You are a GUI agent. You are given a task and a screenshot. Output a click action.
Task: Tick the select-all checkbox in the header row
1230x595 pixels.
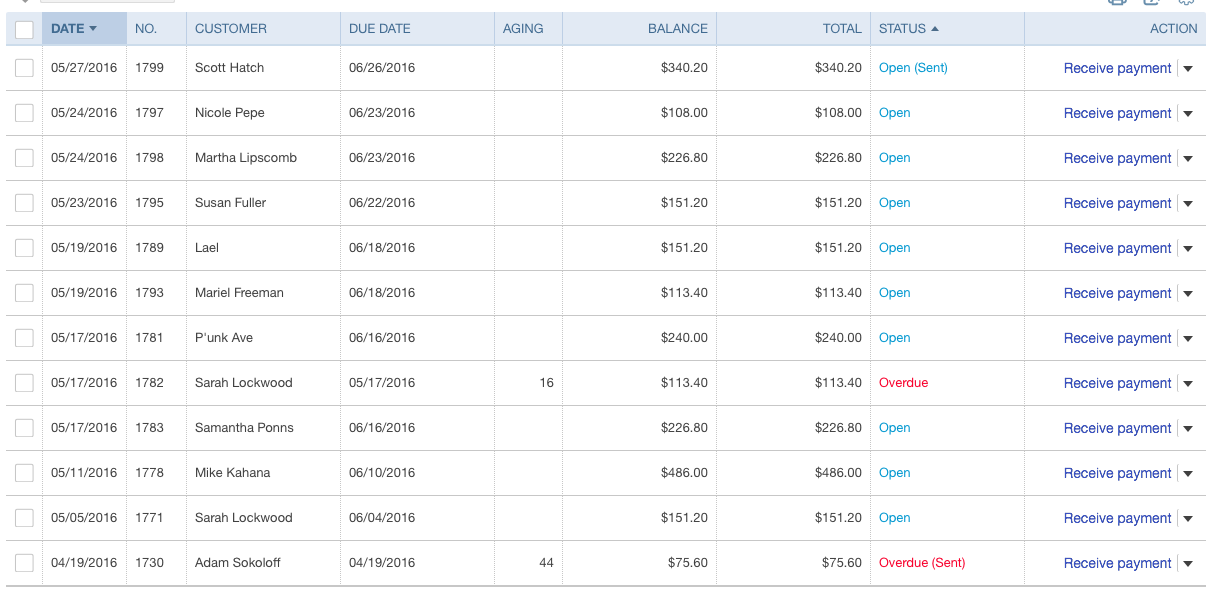click(x=25, y=29)
